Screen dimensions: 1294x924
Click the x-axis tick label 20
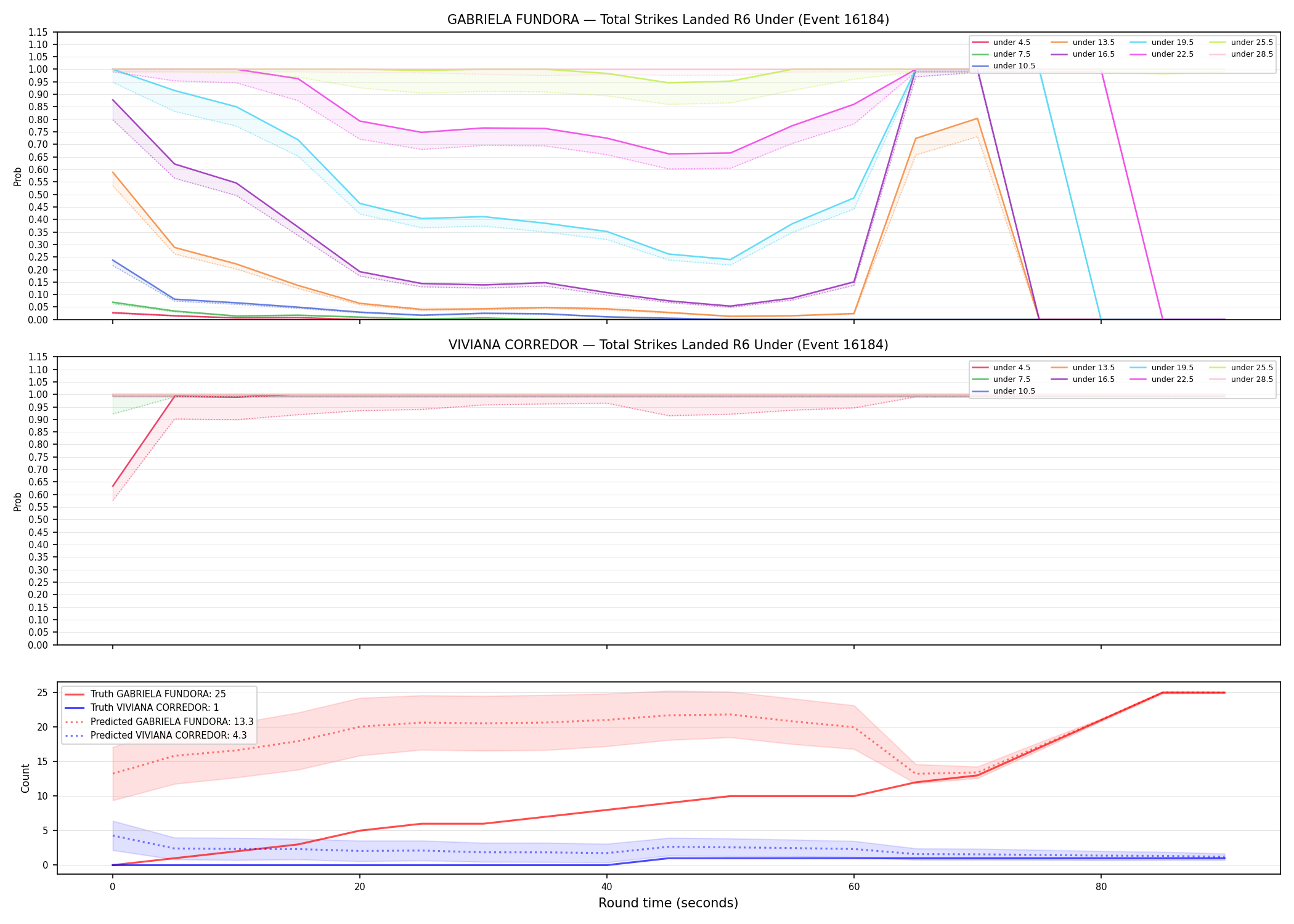pyautogui.click(x=359, y=887)
